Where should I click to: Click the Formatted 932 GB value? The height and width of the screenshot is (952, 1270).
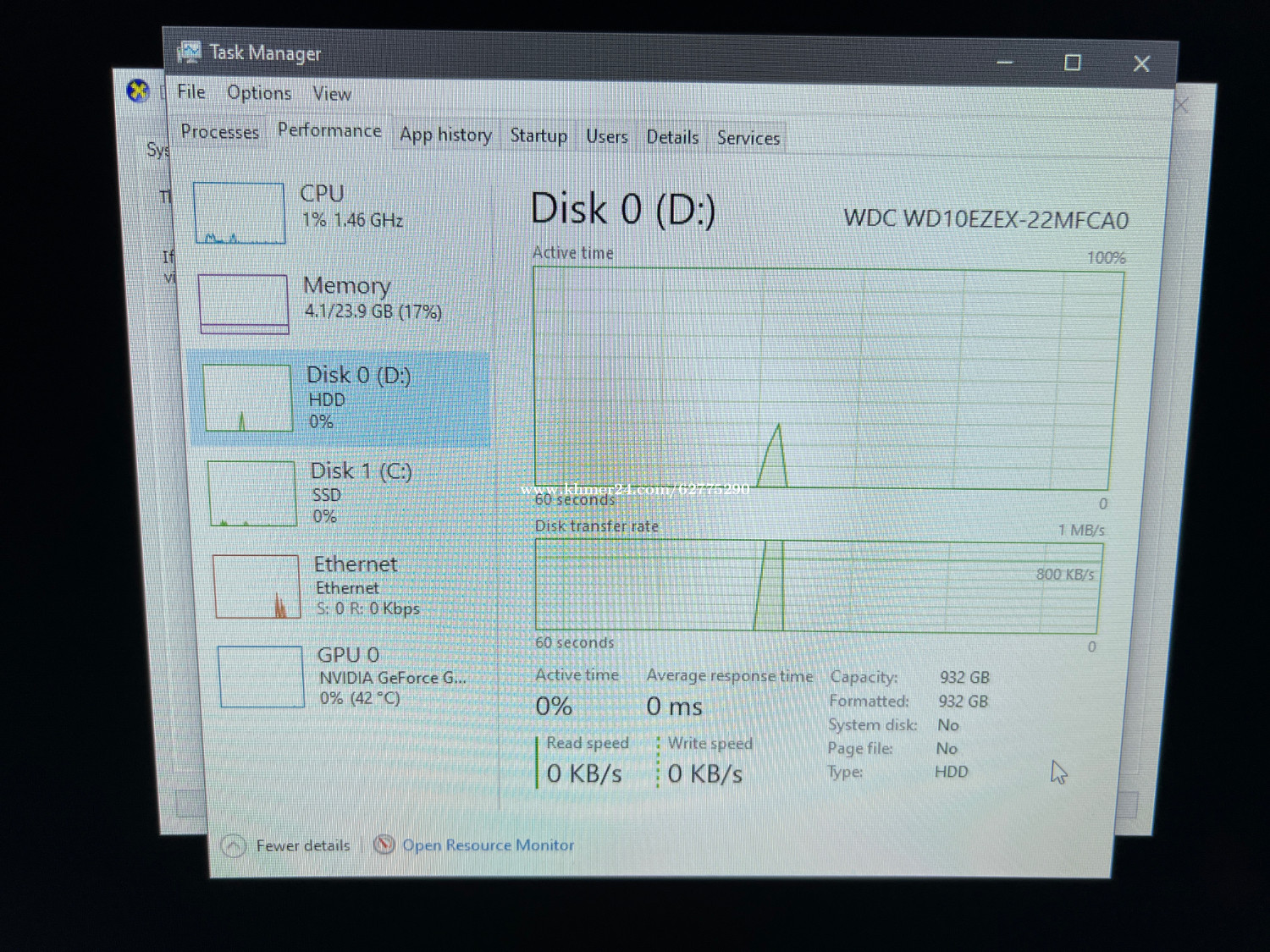click(964, 702)
